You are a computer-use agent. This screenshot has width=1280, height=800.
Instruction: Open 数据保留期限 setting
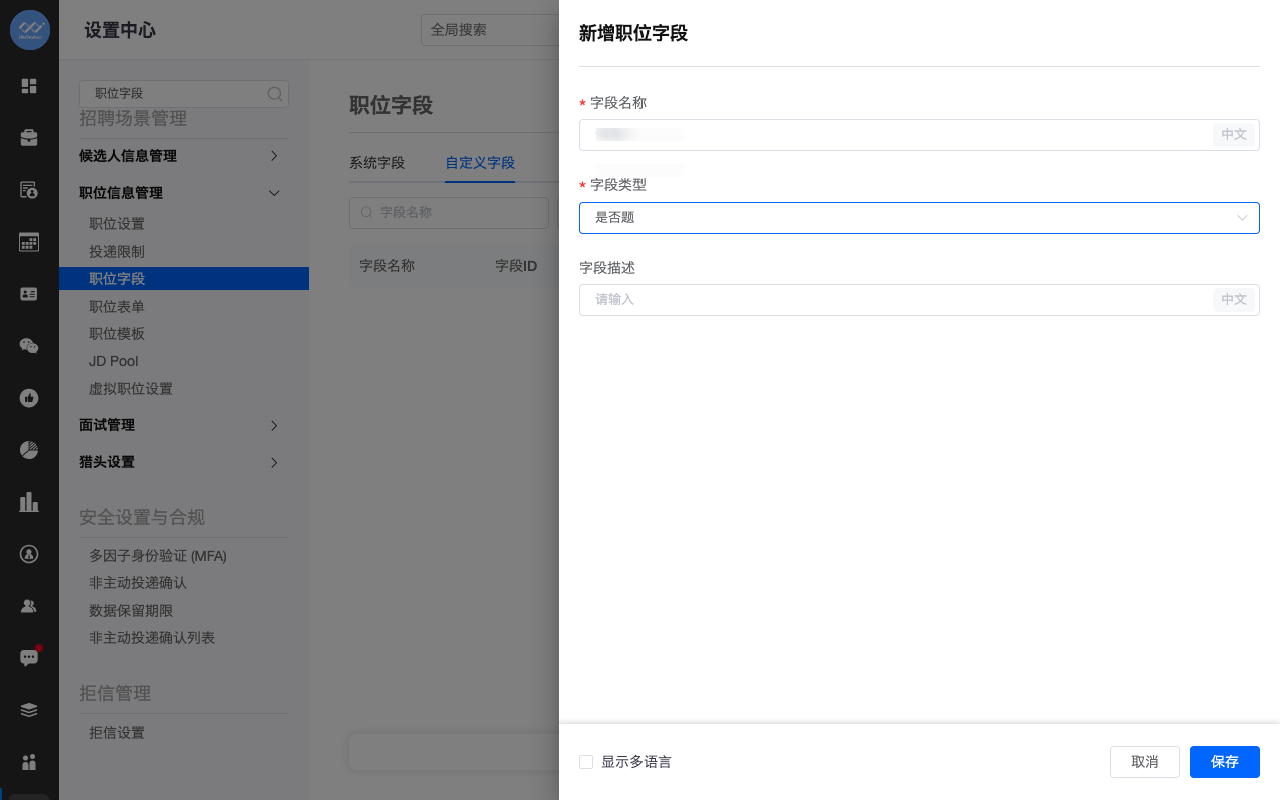[131, 611]
